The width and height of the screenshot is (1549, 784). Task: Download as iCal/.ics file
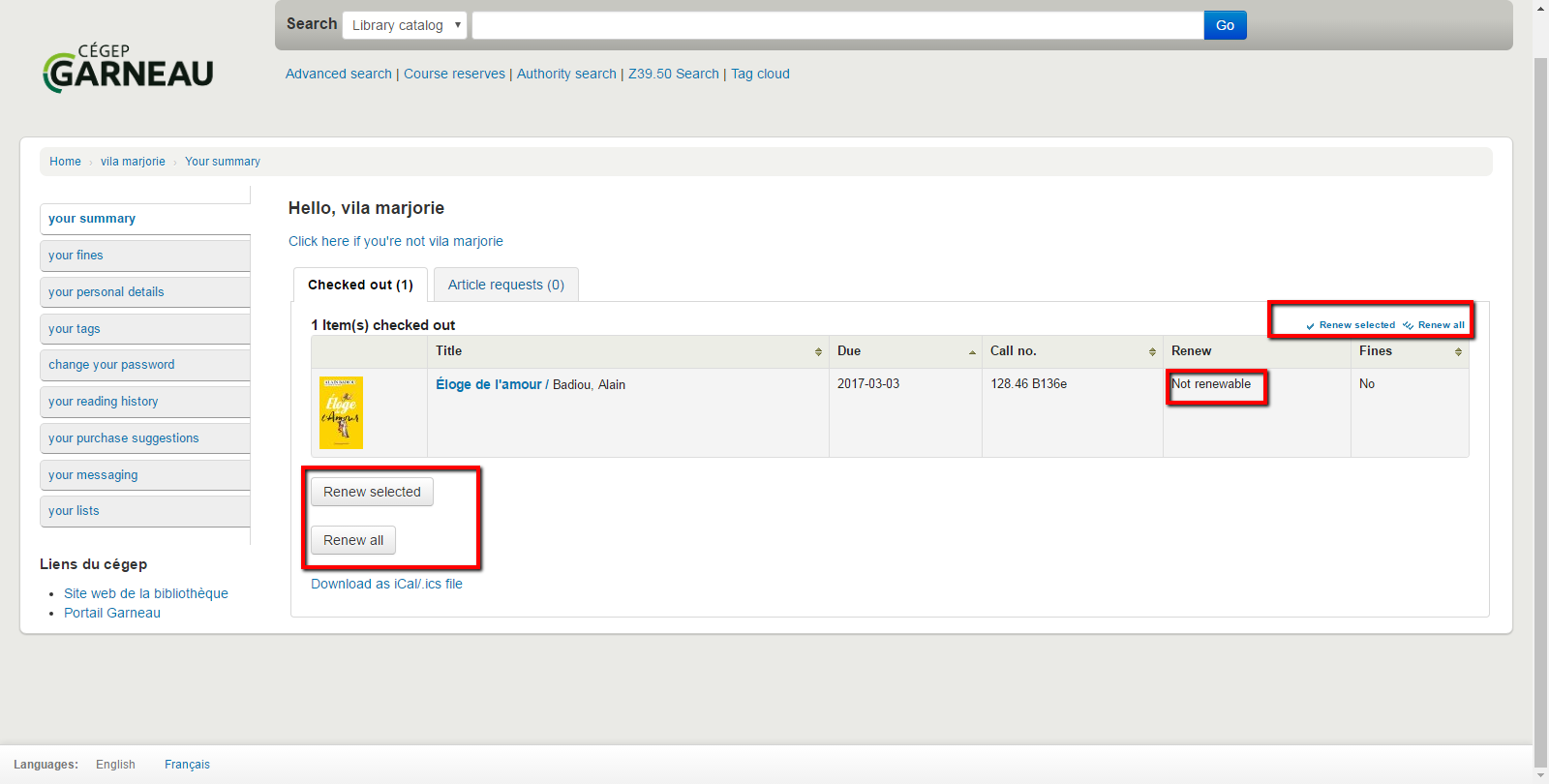pos(386,584)
